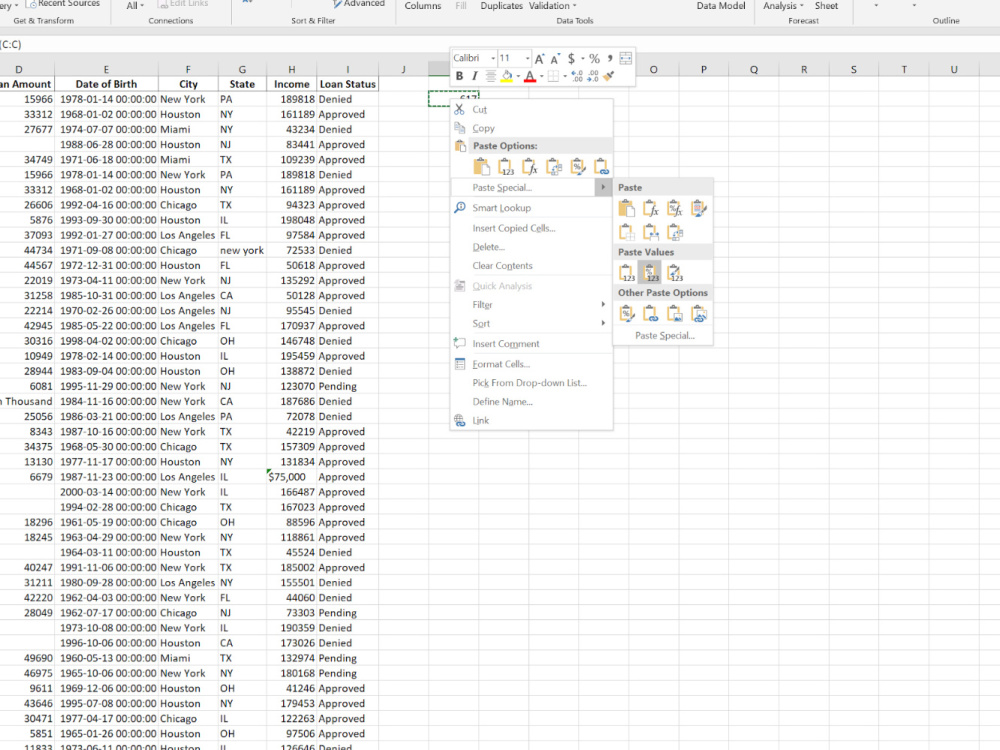Image resolution: width=1000 pixels, height=750 pixels.
Task: Select Paste Link icon under Other Paste Options
Action: 651,314
